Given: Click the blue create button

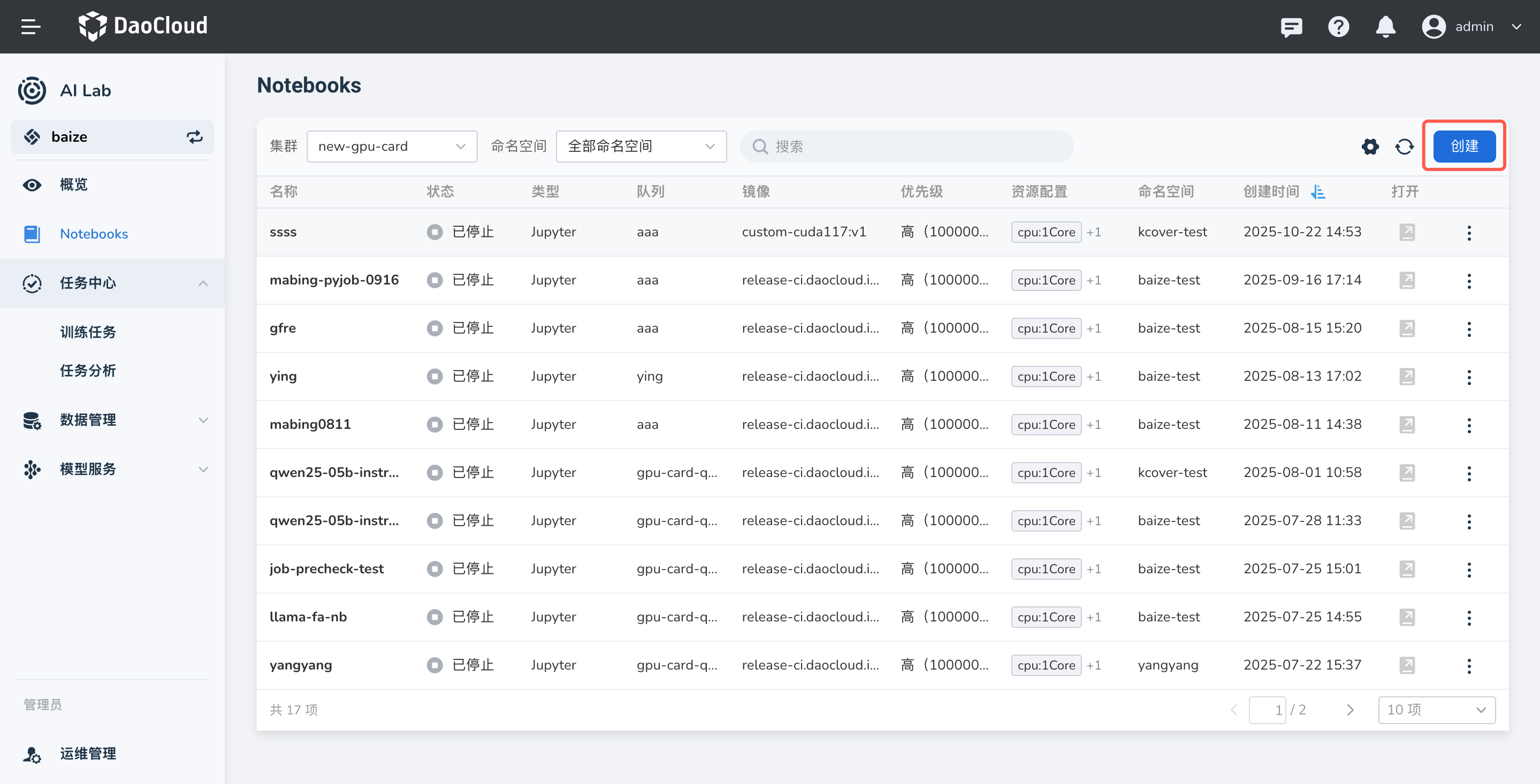Looking at the screenshot, I should click(x=1463, y=147).
